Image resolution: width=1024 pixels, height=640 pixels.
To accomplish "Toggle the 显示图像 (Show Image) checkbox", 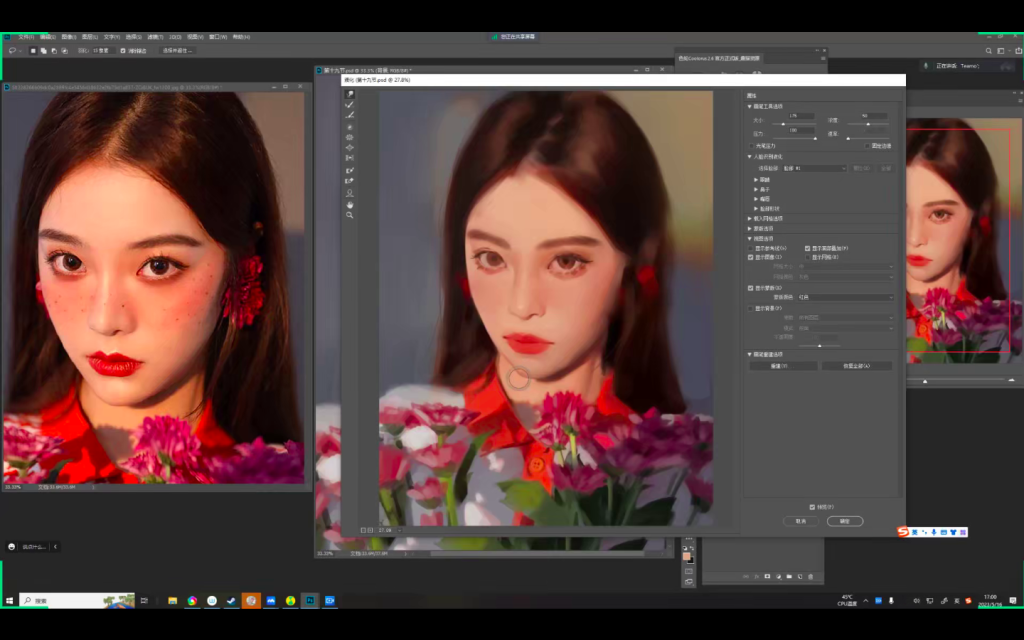I will click(x=752, y=257).
